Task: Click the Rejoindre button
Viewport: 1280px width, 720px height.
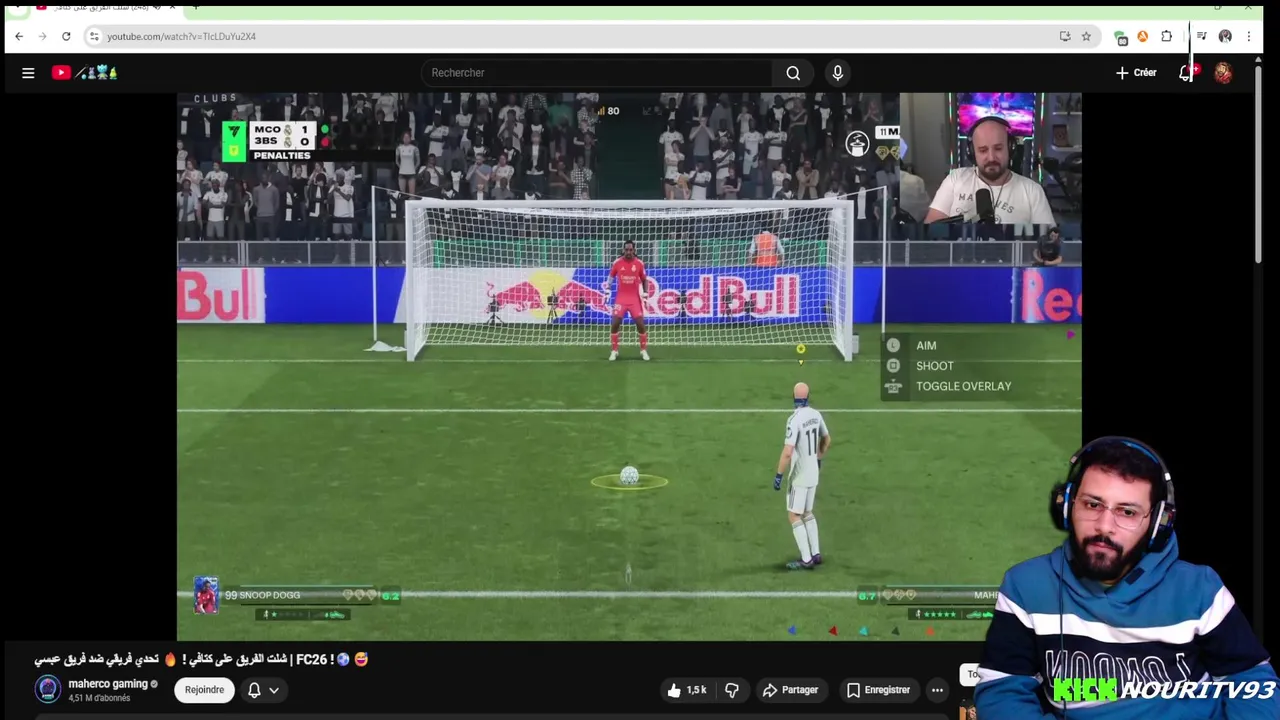Action: 204,690
